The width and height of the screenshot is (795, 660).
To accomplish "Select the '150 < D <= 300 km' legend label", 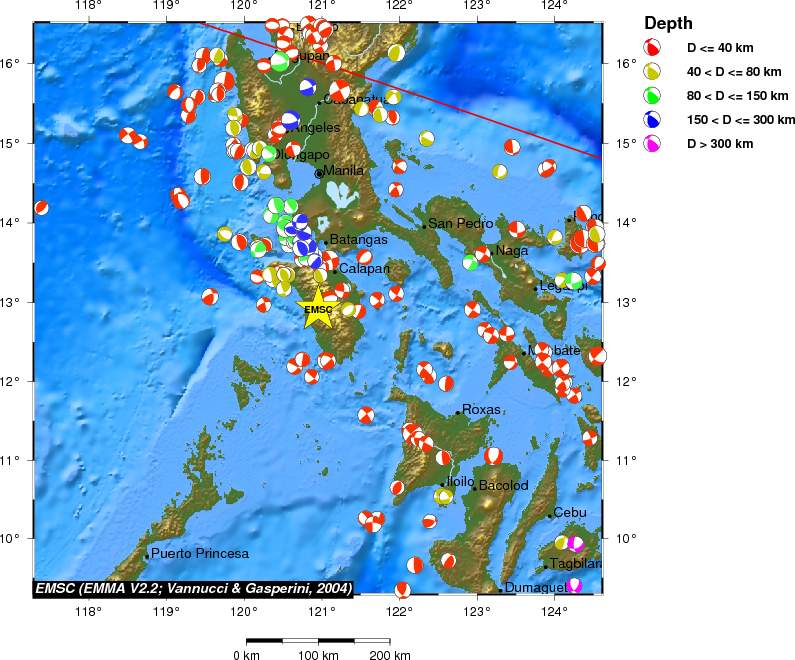I will coord(741,119).
